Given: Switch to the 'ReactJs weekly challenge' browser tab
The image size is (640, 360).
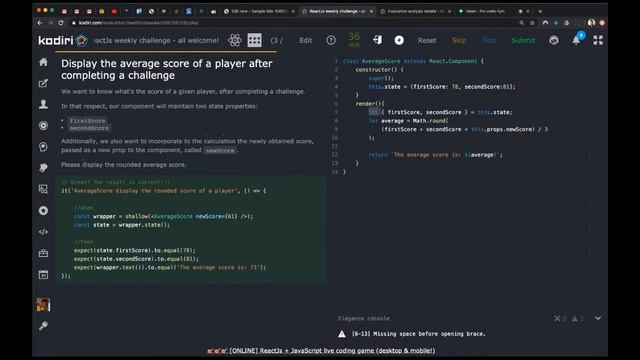Looking at the screenshot, I should click(x=337, y=11).
